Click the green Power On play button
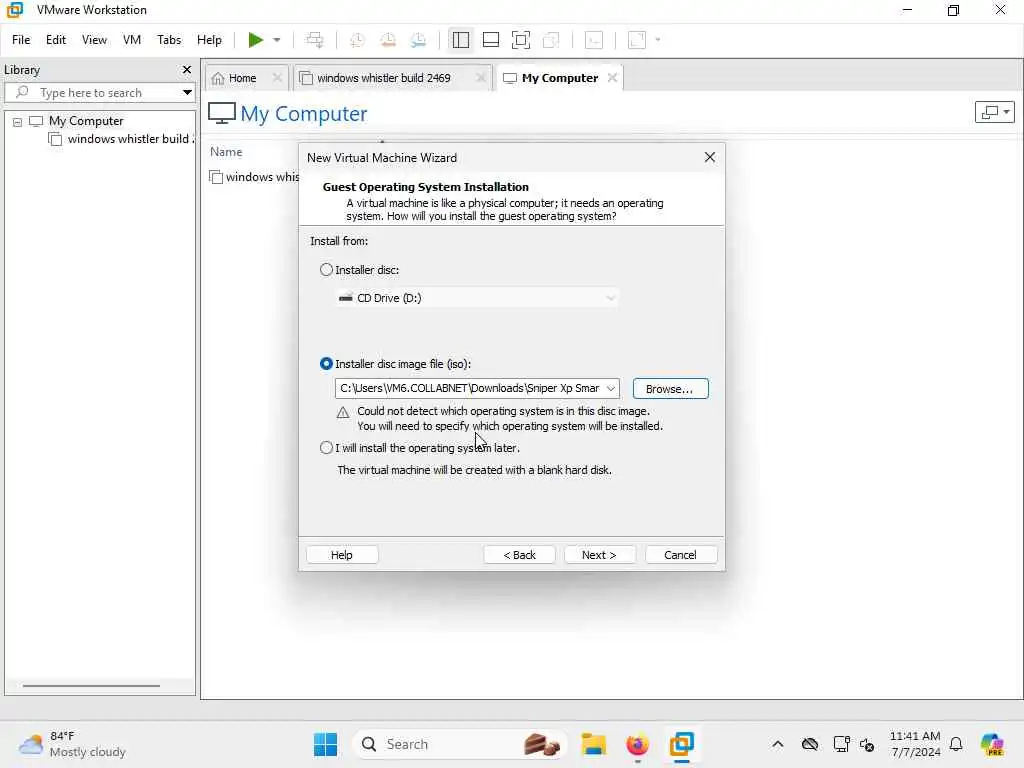This screenshot has width=1024, height=768. [x=255, y=40]
